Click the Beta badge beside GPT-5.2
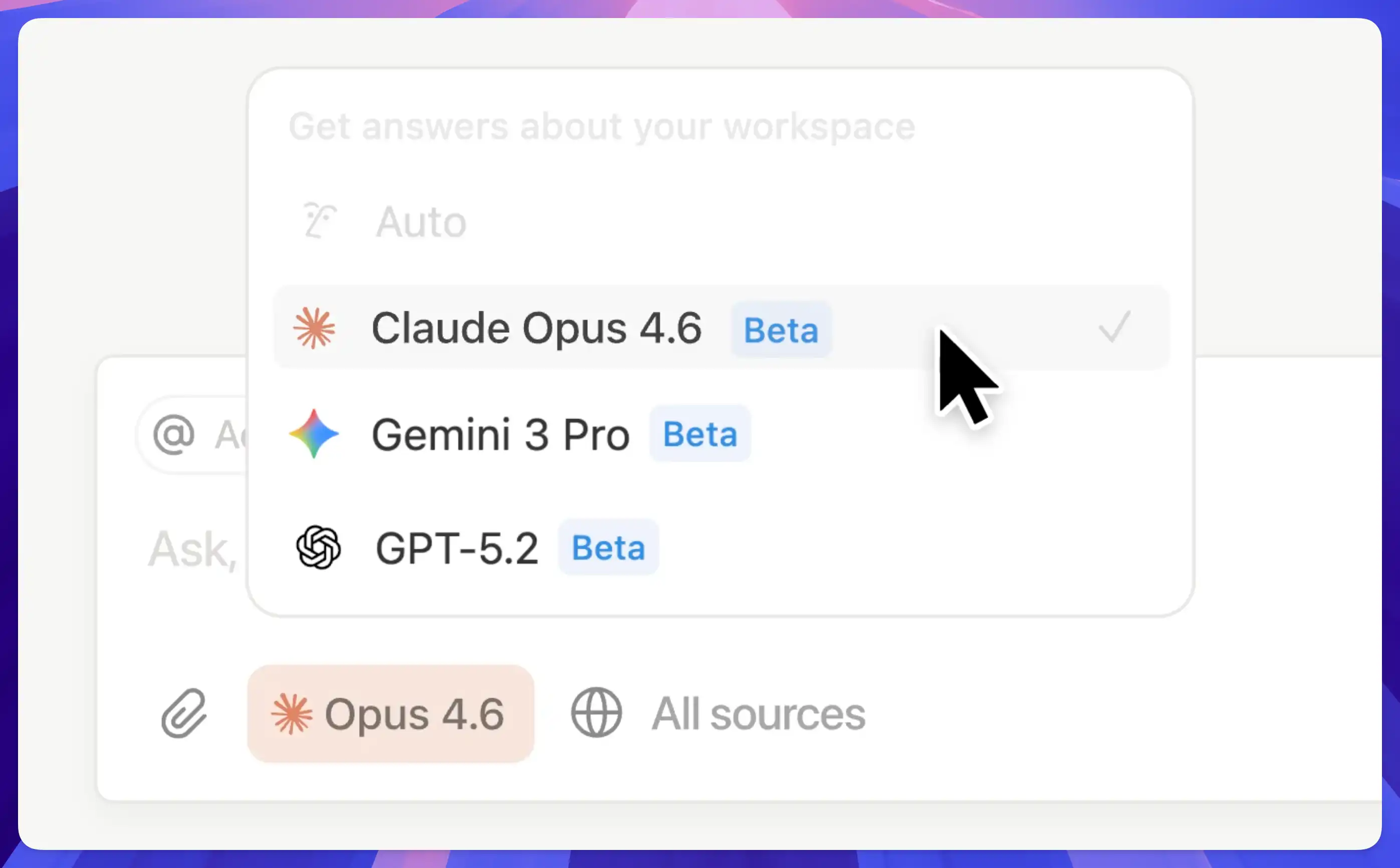The width and height of the screenshot is (1400, 868). click(608, 548)
